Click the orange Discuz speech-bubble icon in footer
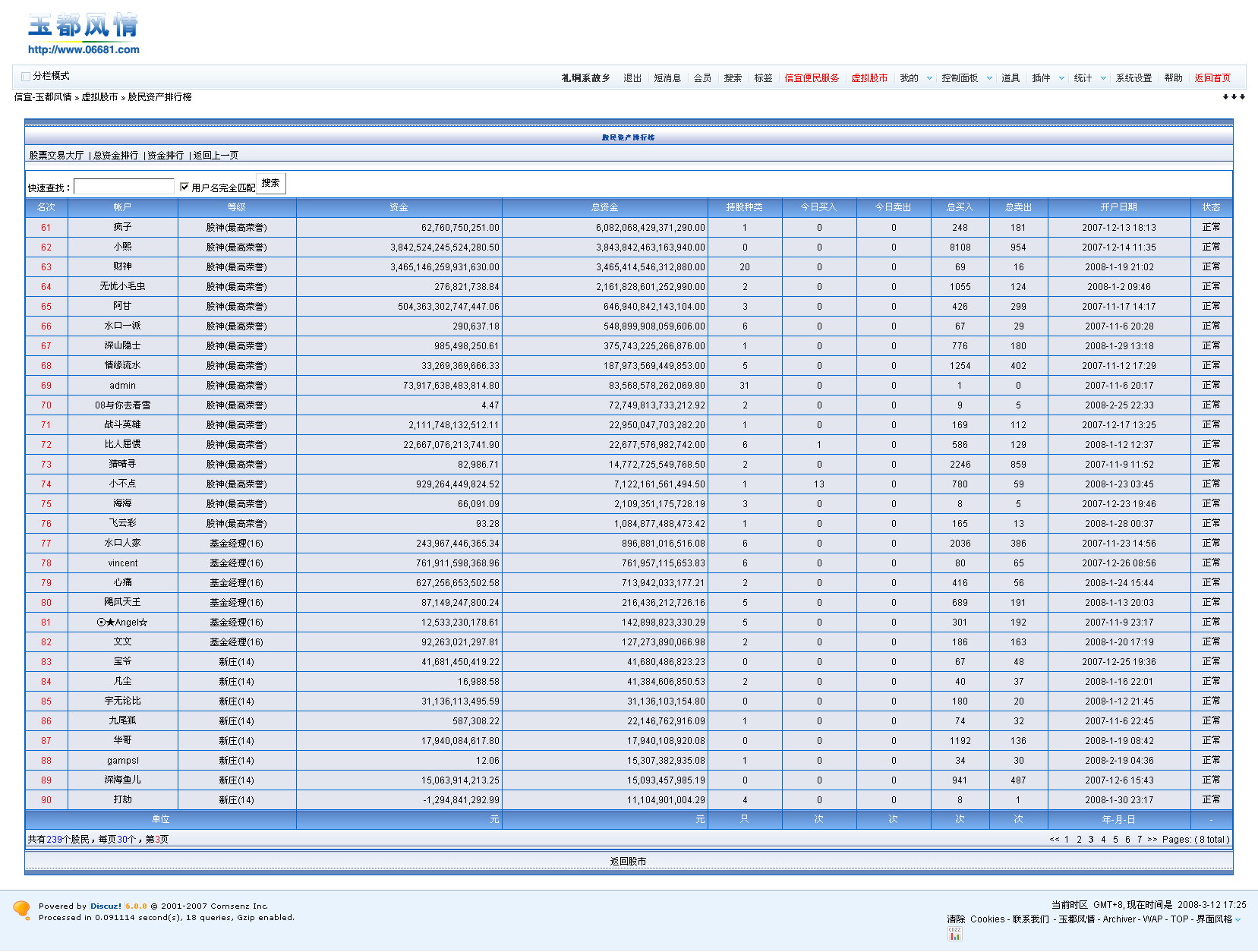1258x952 pixels. (21, 909)
